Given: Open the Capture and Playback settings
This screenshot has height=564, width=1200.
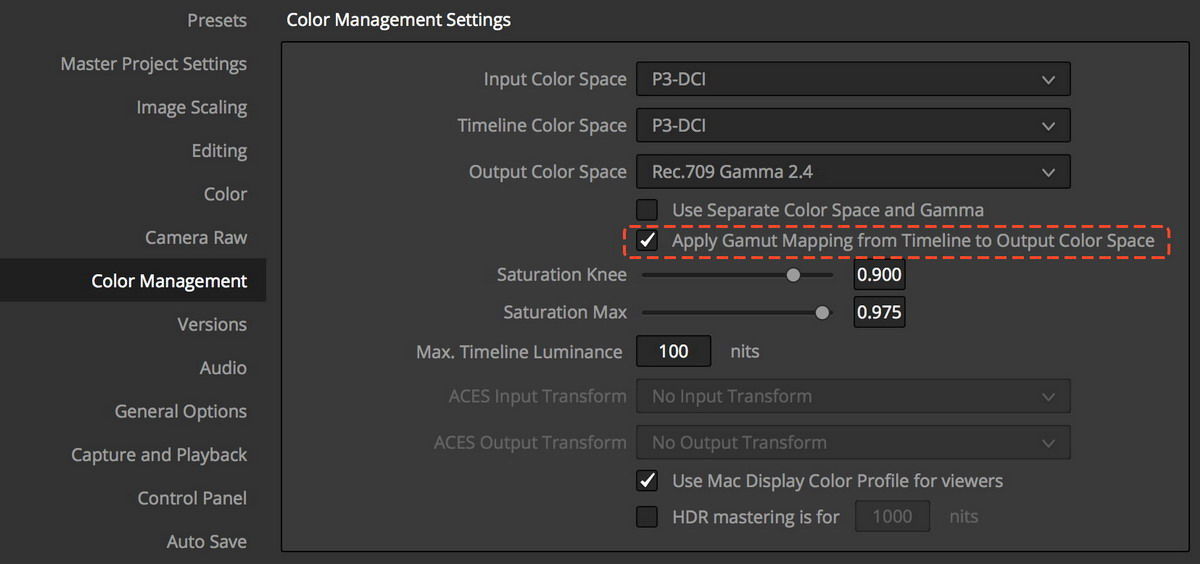Looking at the screenshot, I should pyautogui.click(x=159, y=454).
